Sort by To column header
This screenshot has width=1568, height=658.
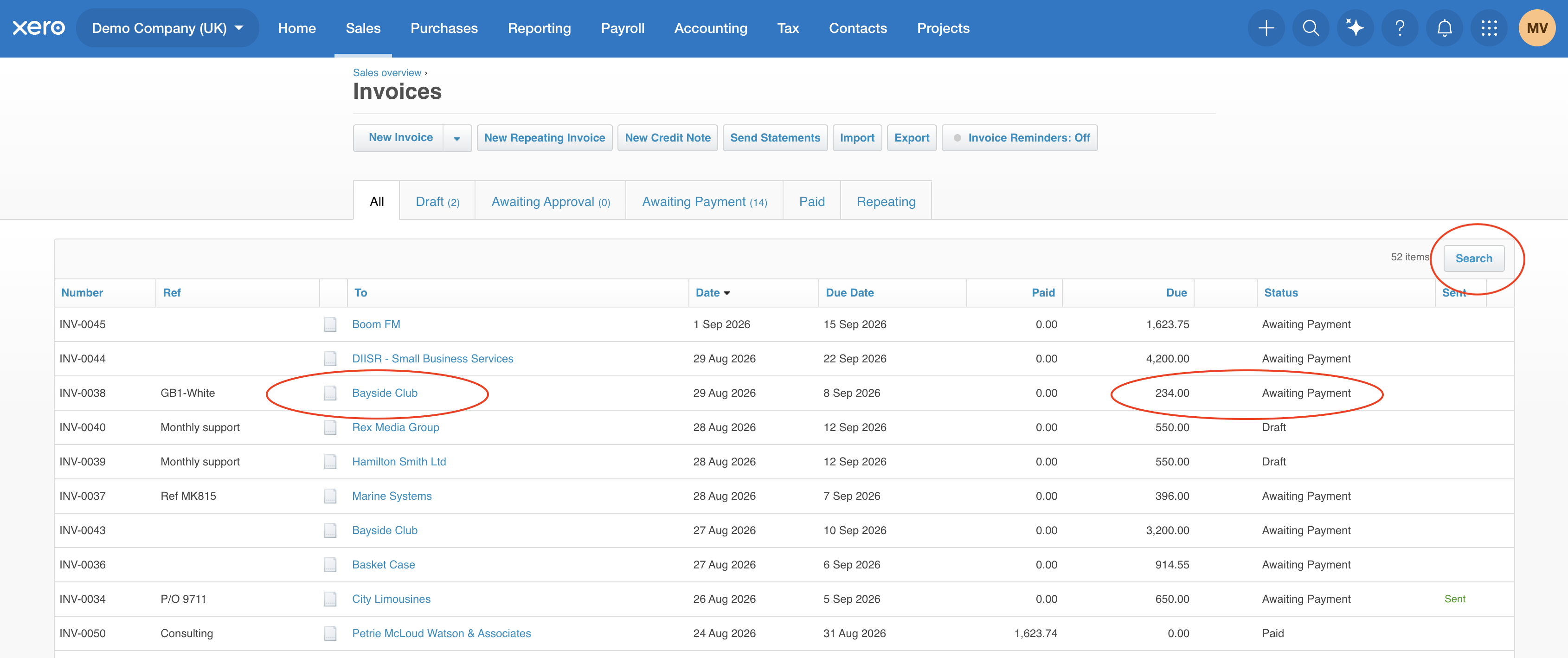tap(361, 293)
